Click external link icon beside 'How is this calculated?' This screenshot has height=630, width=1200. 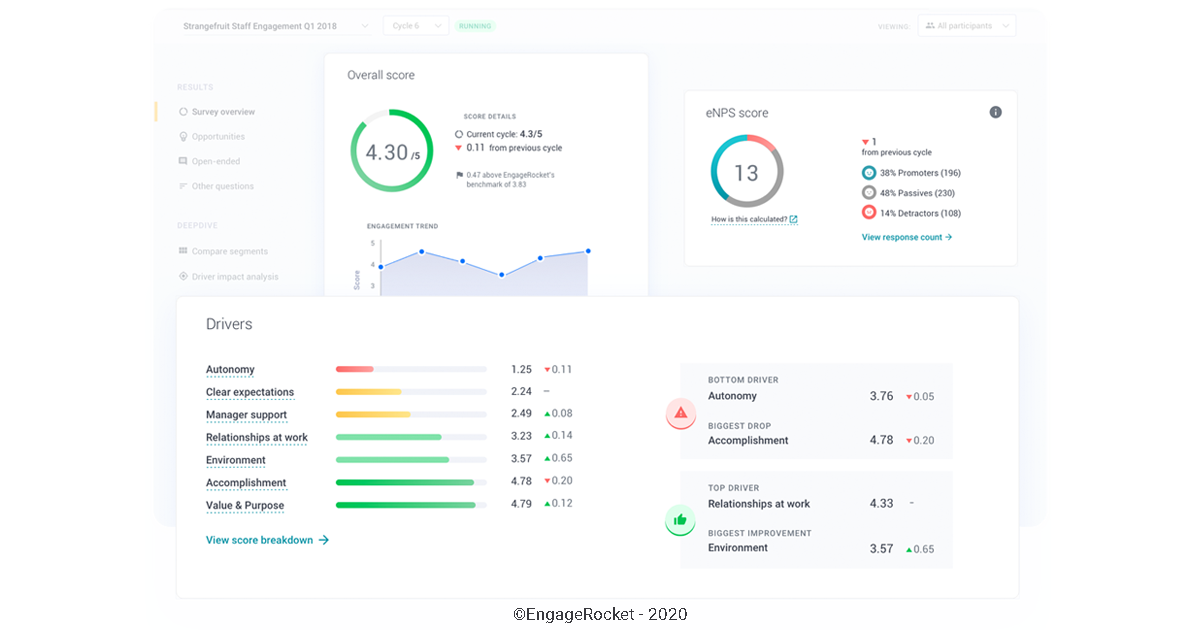point(793,219)
